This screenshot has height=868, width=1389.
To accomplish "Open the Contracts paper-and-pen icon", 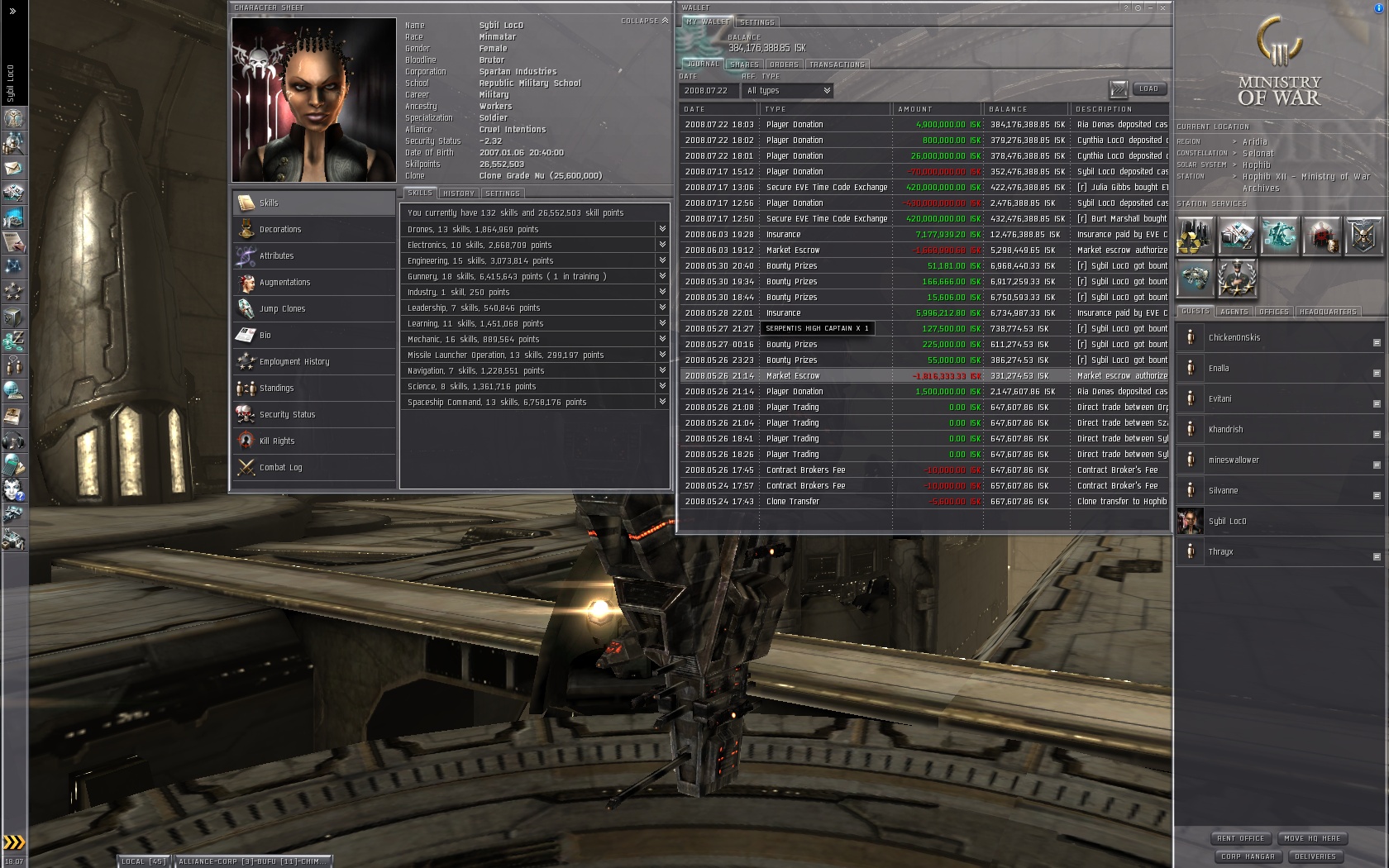I will click(x=14, y=242).
